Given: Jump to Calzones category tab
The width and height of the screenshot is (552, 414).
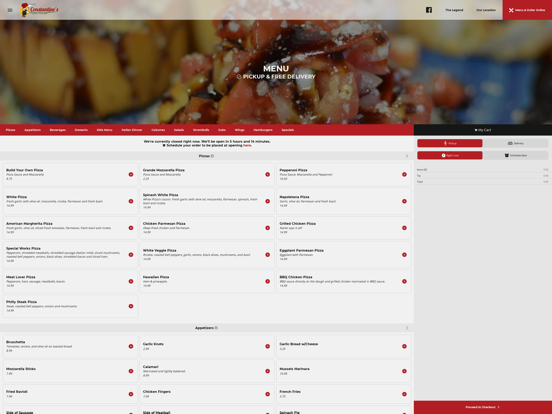Looking at the screenshot, I should pos(158,130).
